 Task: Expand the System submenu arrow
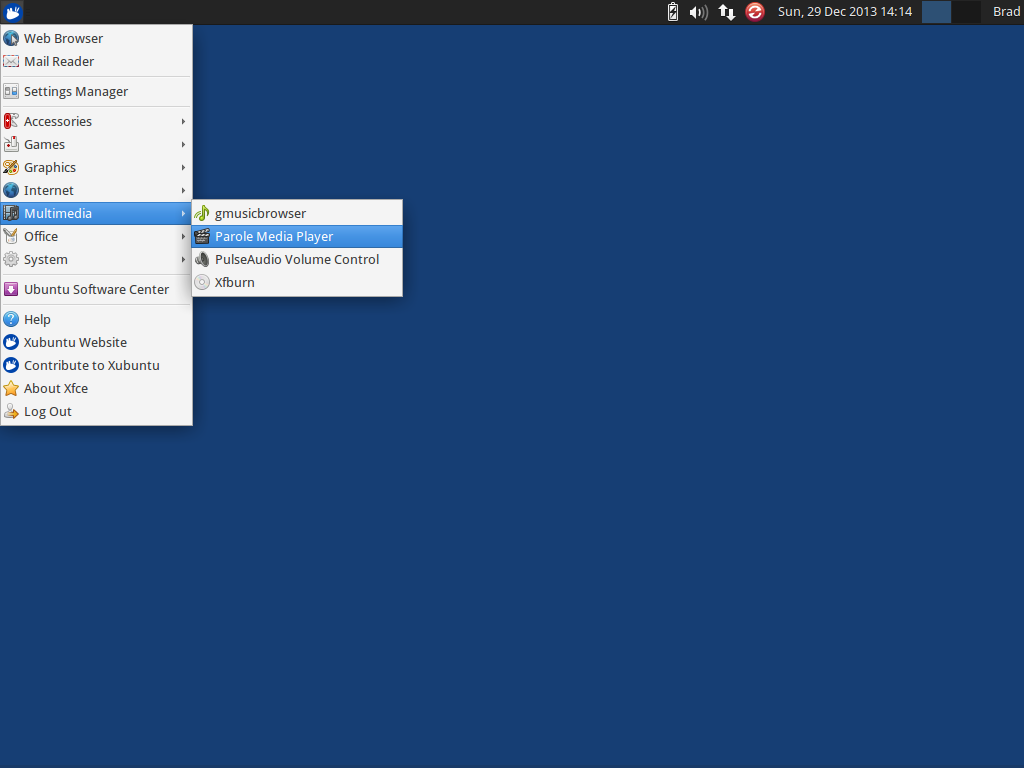click(184, 259)
